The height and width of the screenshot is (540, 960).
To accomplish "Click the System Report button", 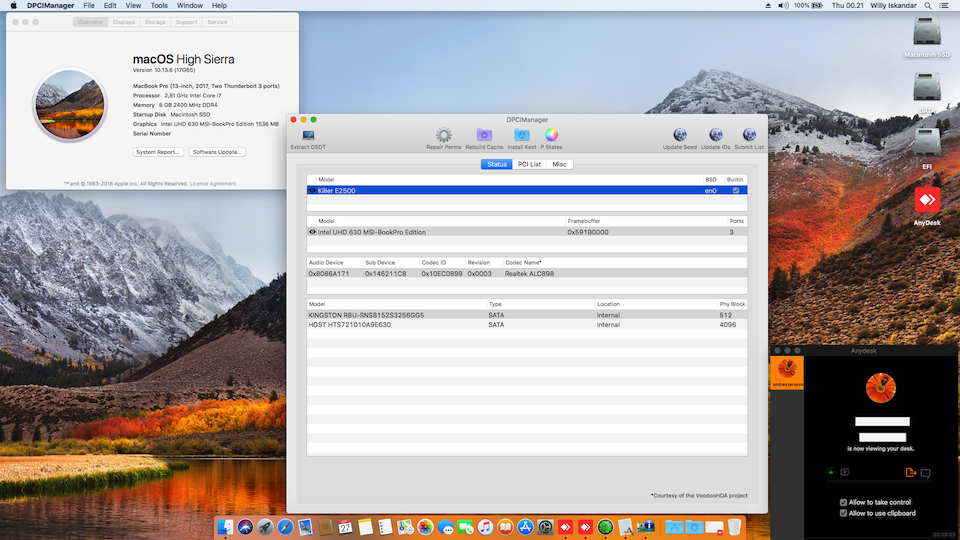I will point(158,152).
